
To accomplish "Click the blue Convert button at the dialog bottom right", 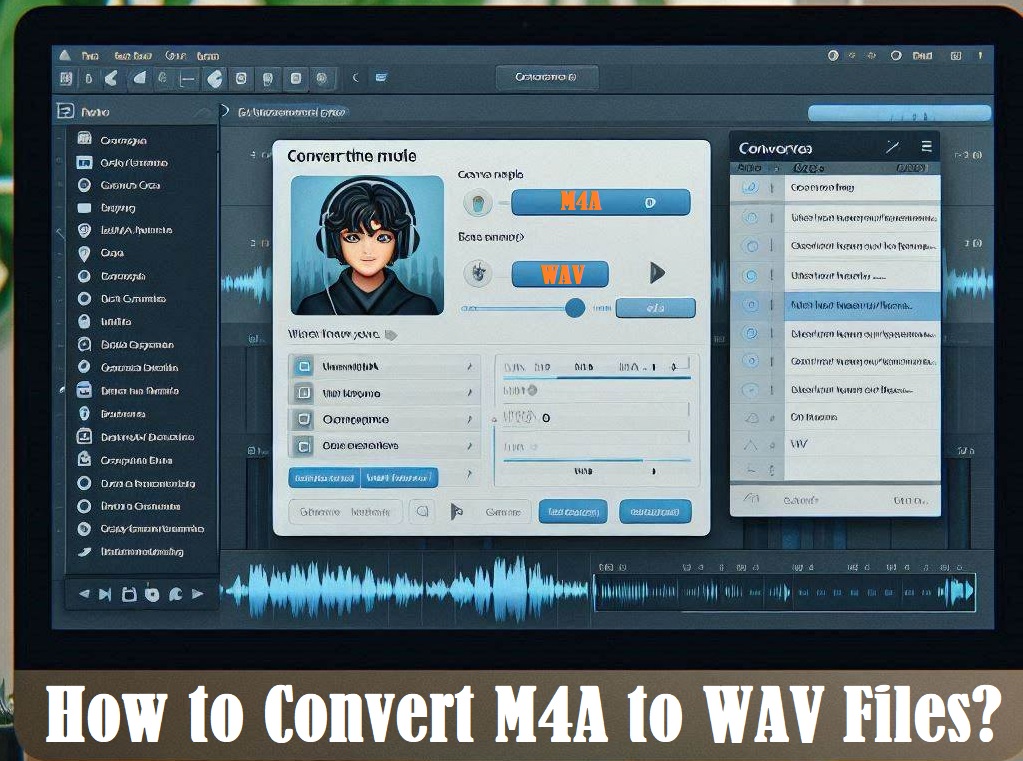I will pos(655,511).
